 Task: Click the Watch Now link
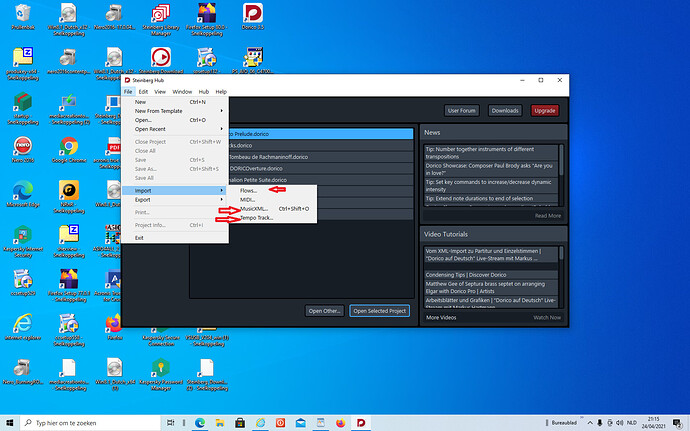click(x=547, y=317)
